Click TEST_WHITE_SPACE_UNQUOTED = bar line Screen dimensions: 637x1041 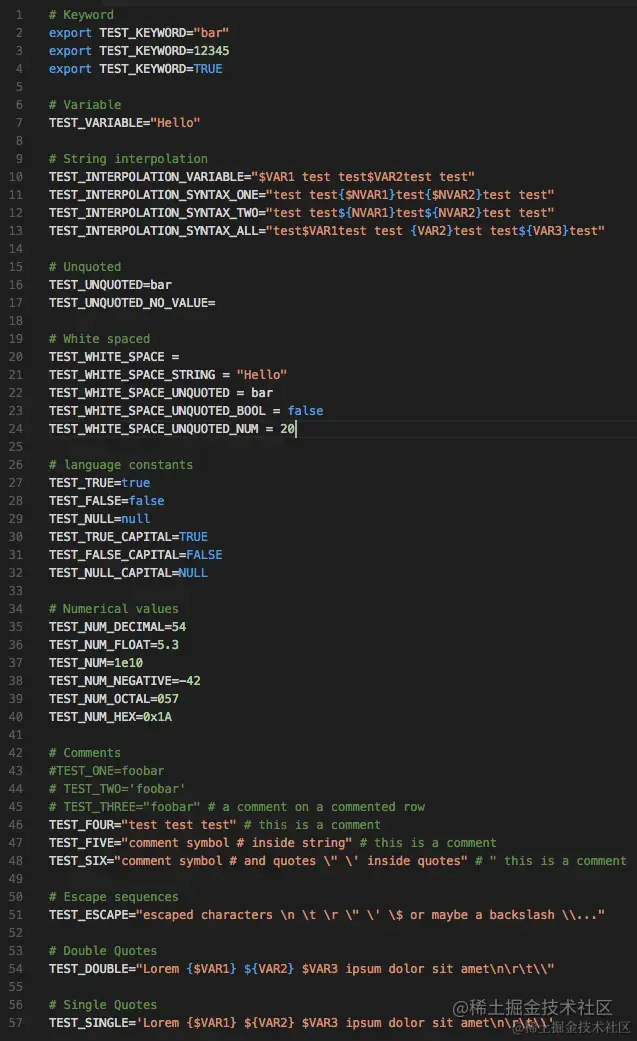pyautogui.click(x=161, y=392)
